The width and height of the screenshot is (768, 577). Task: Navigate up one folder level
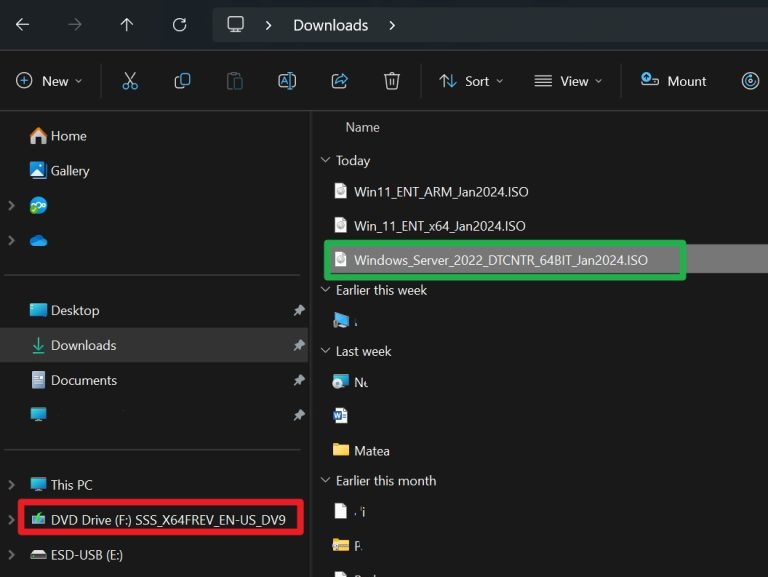point(127,25)
